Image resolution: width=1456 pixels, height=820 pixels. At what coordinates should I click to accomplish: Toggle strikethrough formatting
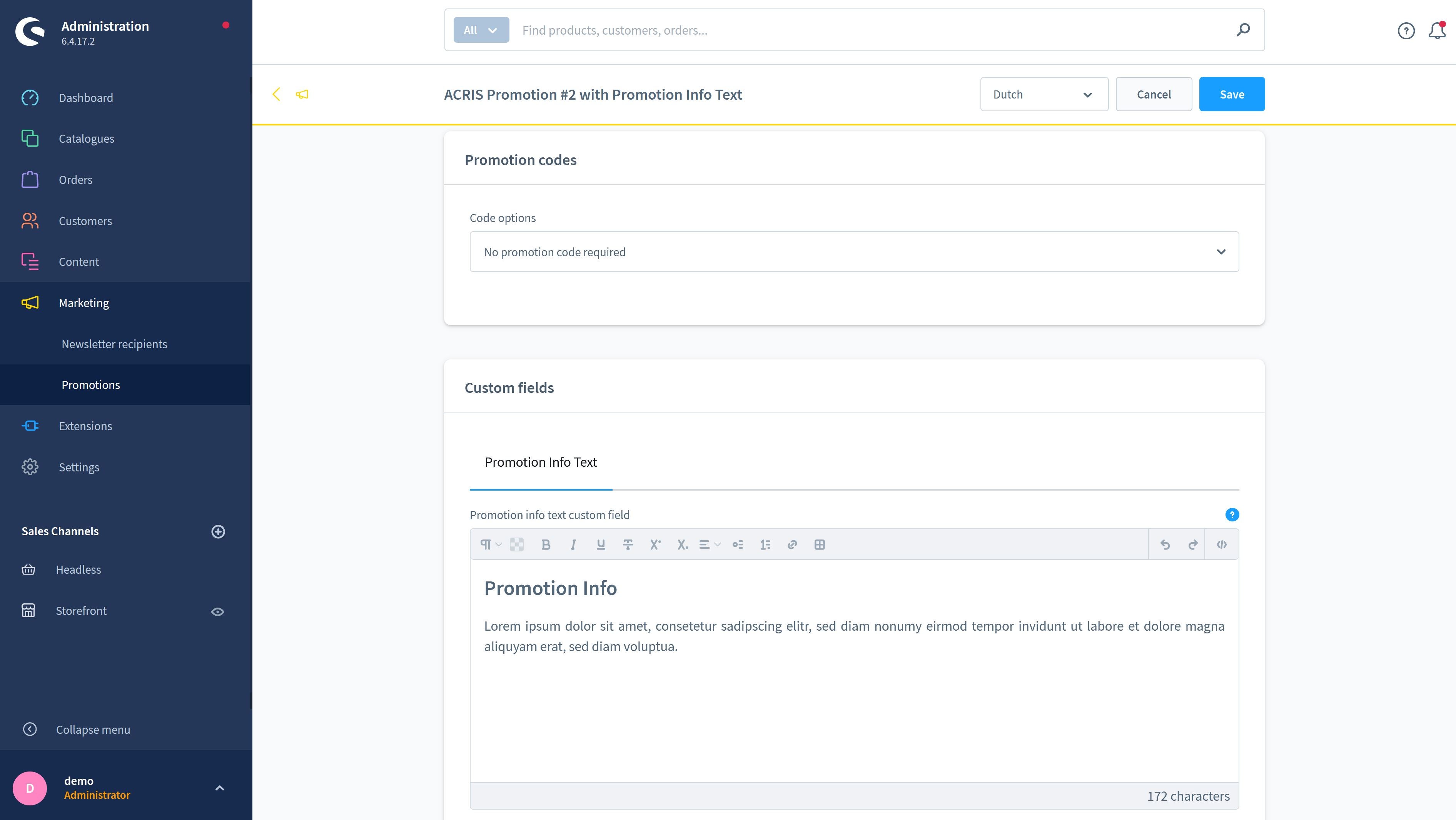tap(628, 545)
